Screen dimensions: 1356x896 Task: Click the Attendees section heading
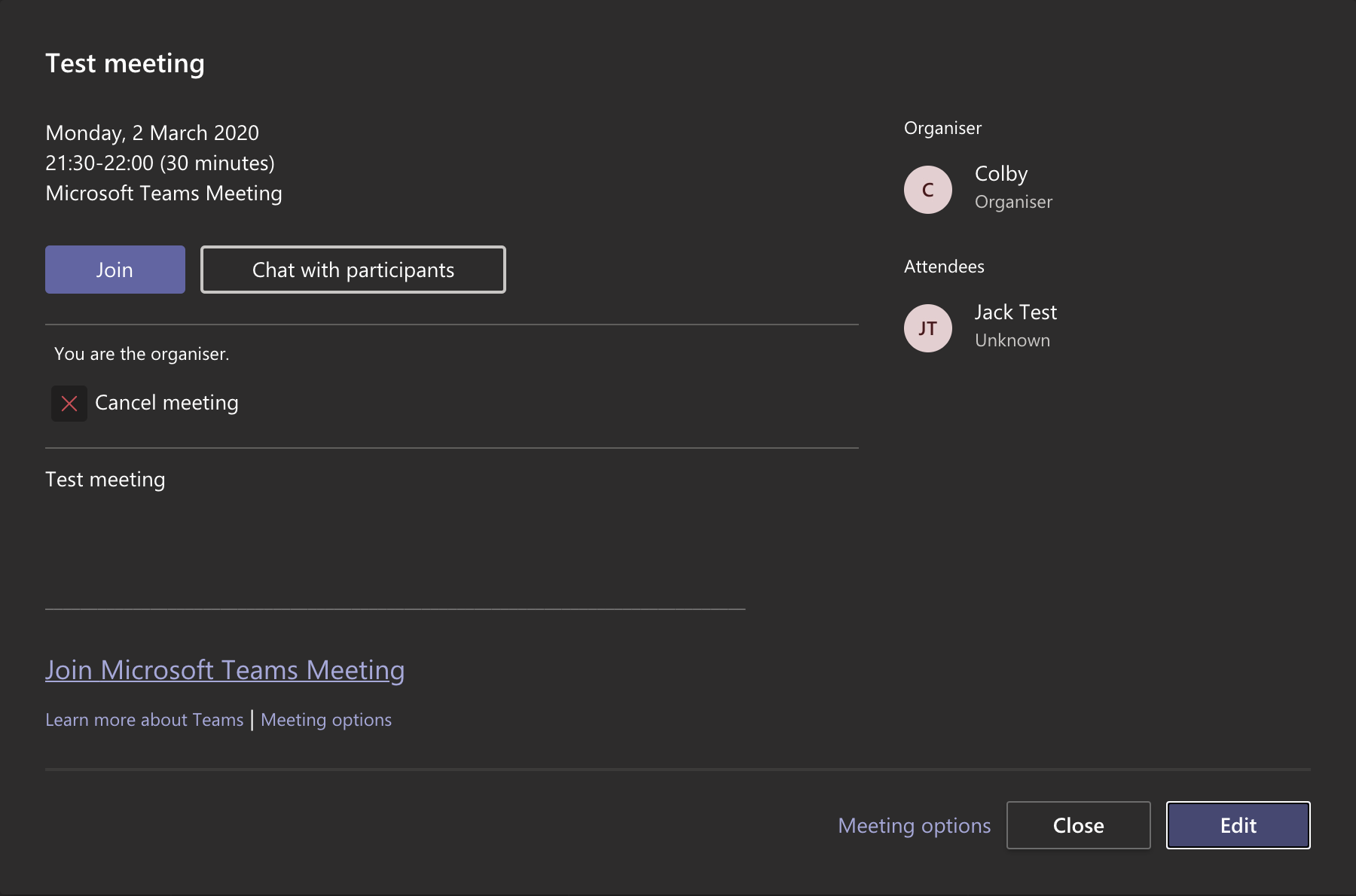click(x=944, y=266)
